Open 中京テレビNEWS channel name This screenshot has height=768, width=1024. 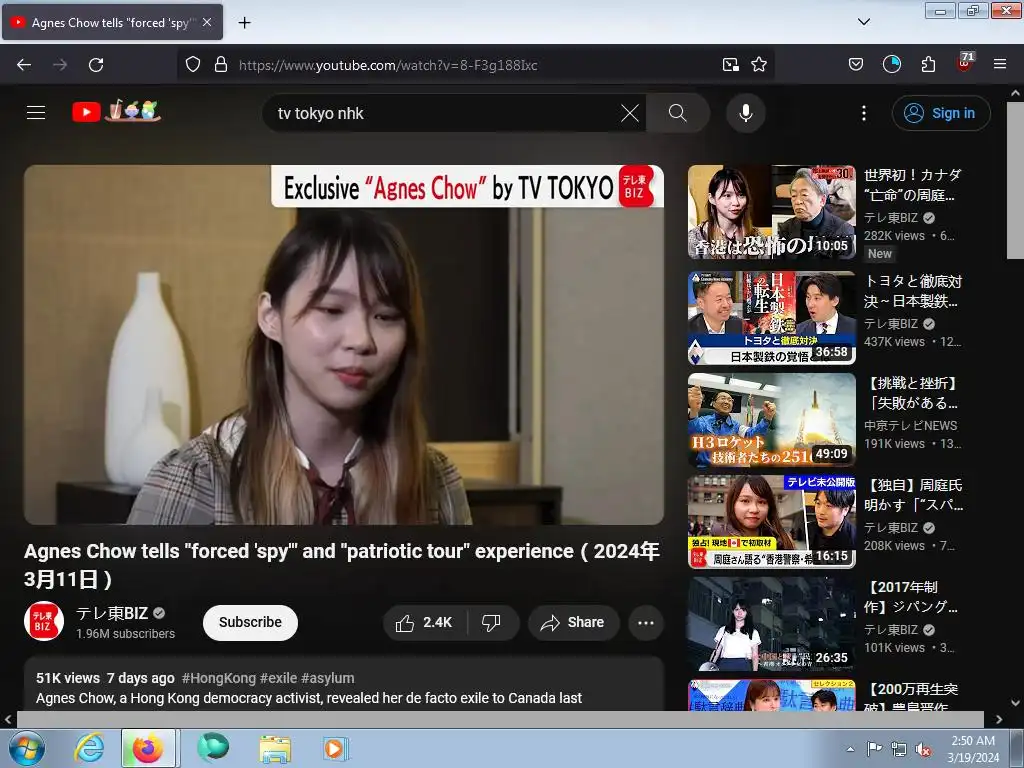[x=910, y=425]
